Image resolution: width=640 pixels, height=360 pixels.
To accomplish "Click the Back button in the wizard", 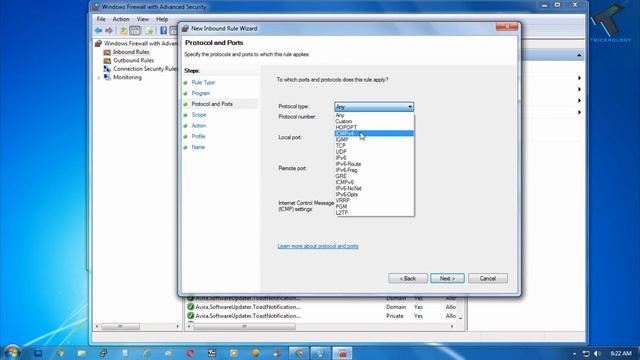I will (408, 278).
